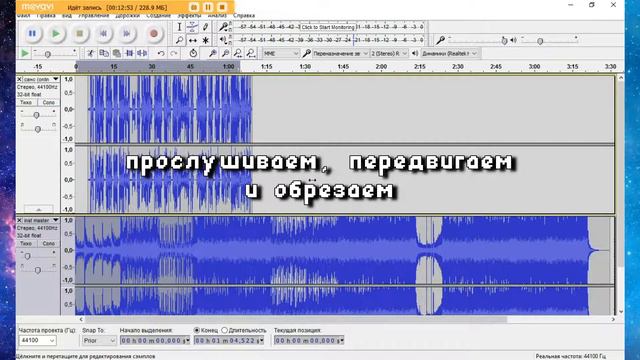Viewport: 640px width, 360px height.
Task: Click Movavi recorder screenshot camera button
Action: [194, 7]
